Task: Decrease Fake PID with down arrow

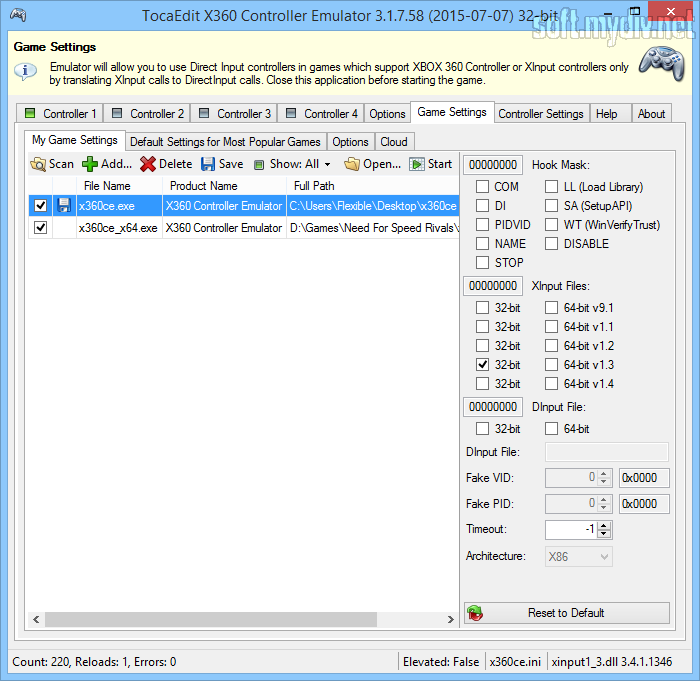Action: (x=604, y=508)
